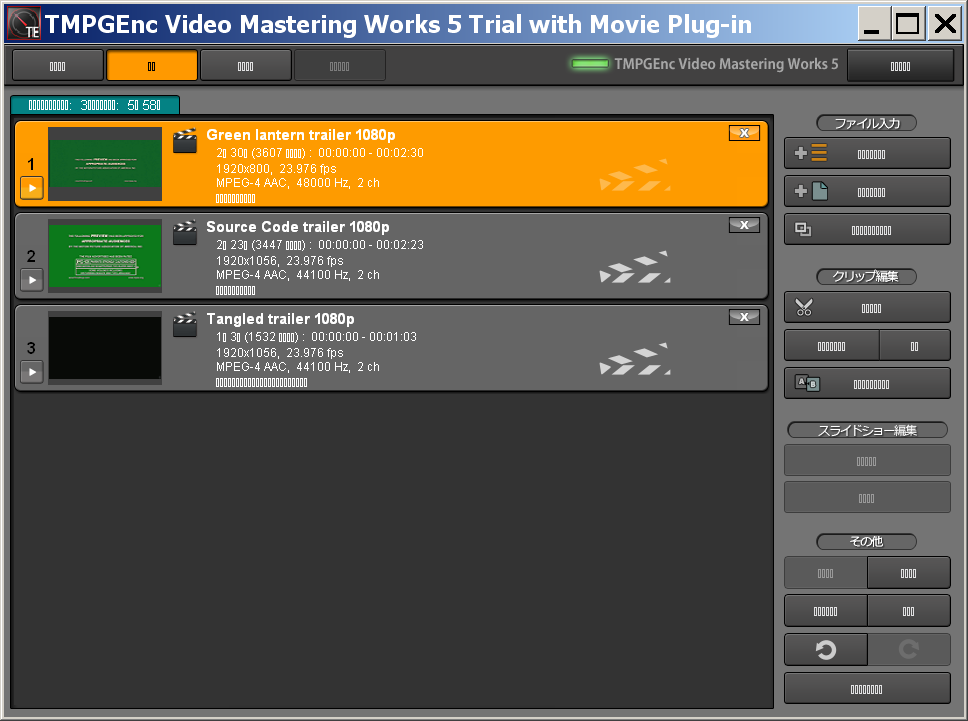Image resolution: width=968 pixels, height=721 pixels.
Task: Click the button right of TMPGEnc Video Mastering Works 5 label
Action: tap(900, 65)
